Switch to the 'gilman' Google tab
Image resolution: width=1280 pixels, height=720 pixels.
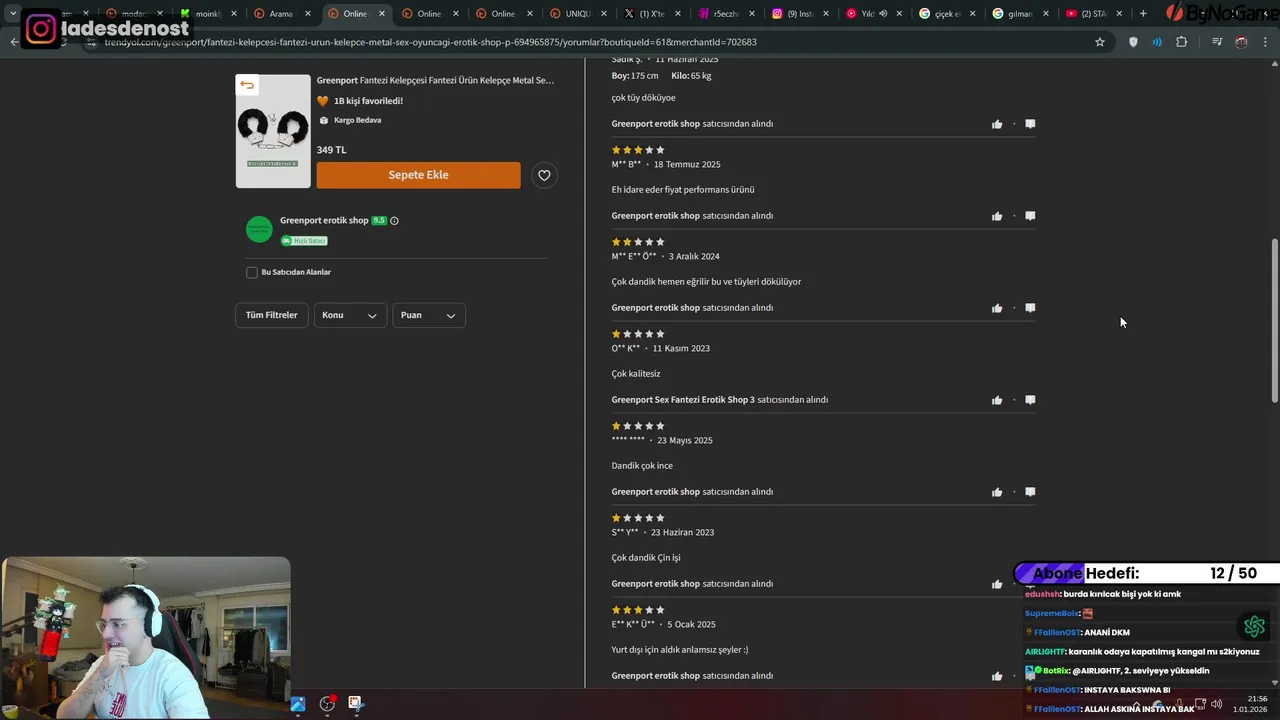(1021, 14)
